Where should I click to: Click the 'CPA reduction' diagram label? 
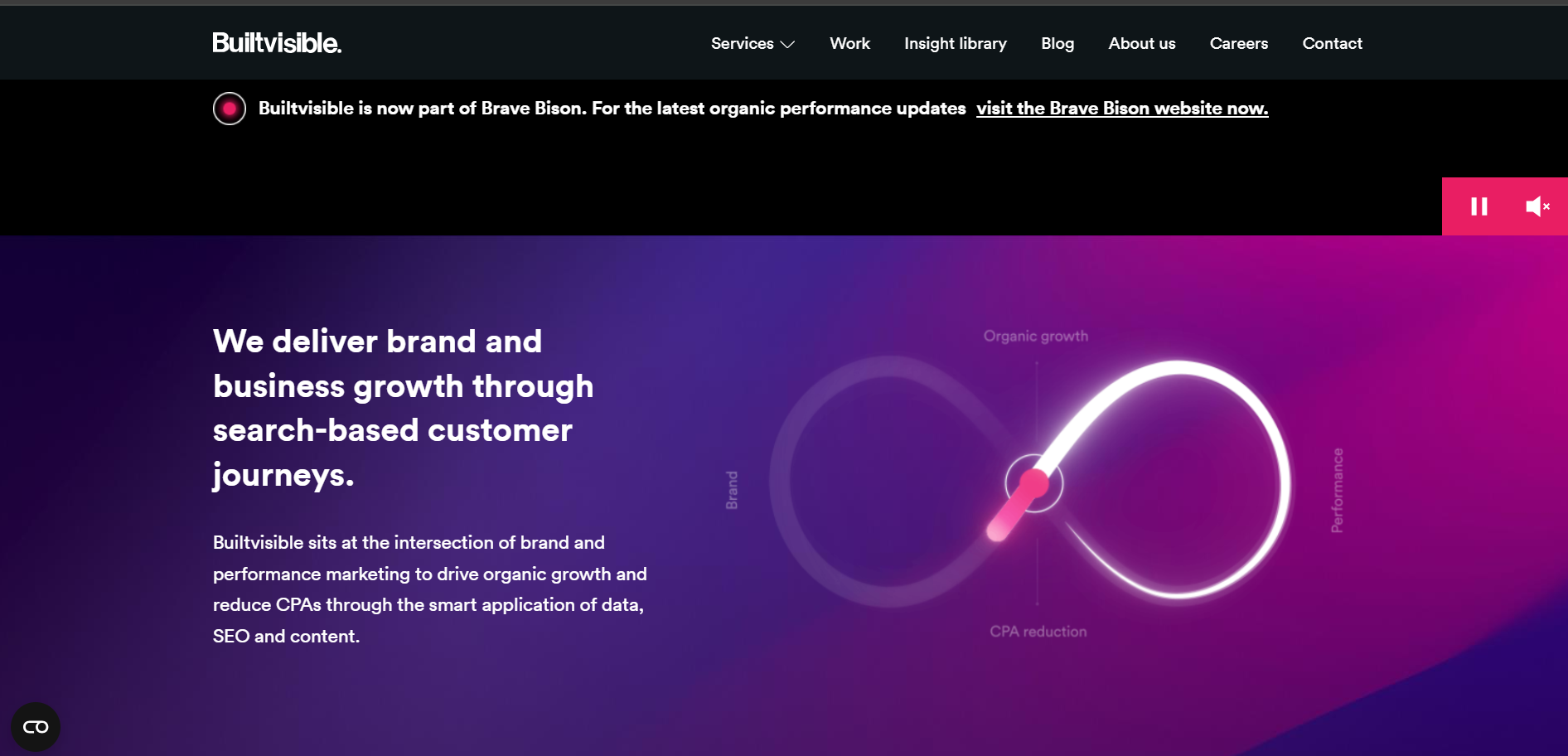[x=1038, y=632]
